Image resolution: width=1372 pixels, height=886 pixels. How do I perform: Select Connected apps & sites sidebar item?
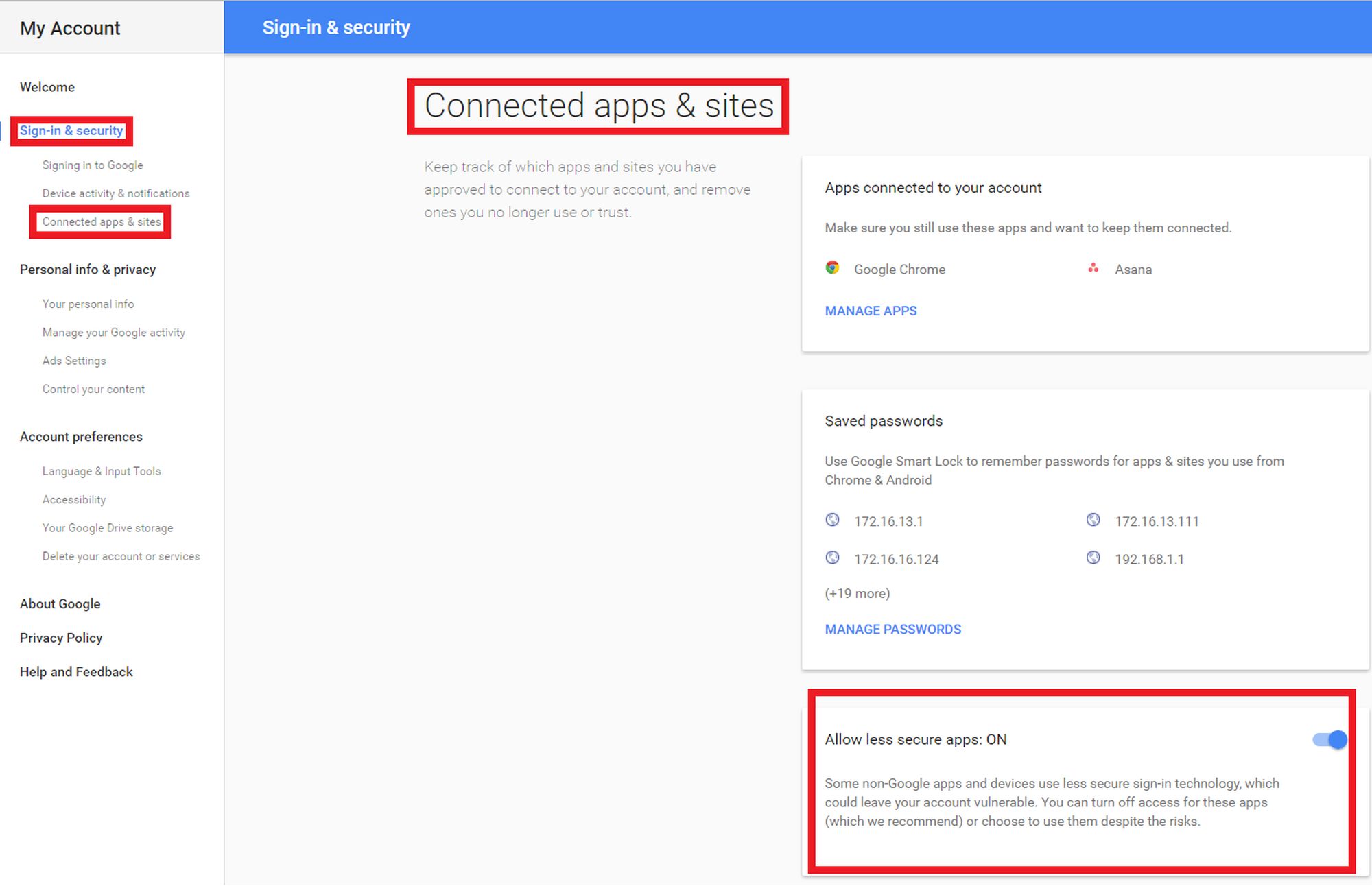[x=102, y=221]
